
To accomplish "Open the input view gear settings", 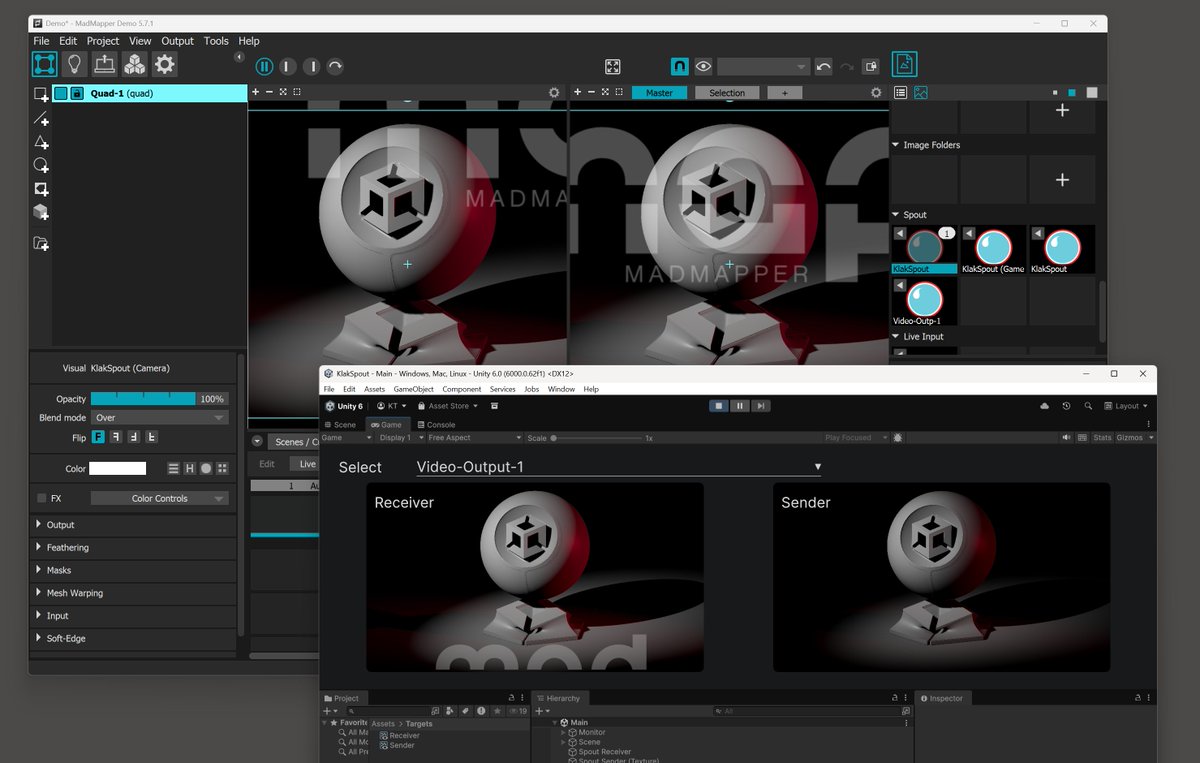I will point(554,93).
